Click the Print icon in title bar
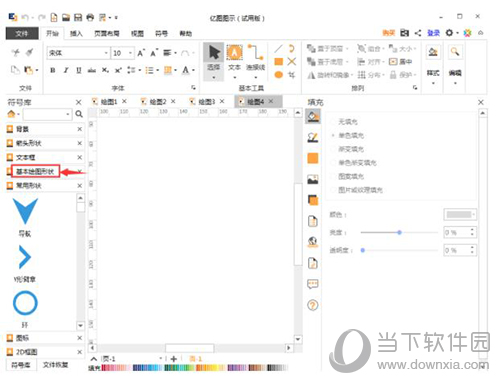Image resolution: width=500 pixels, height=383 pixels. click(90, 17)
